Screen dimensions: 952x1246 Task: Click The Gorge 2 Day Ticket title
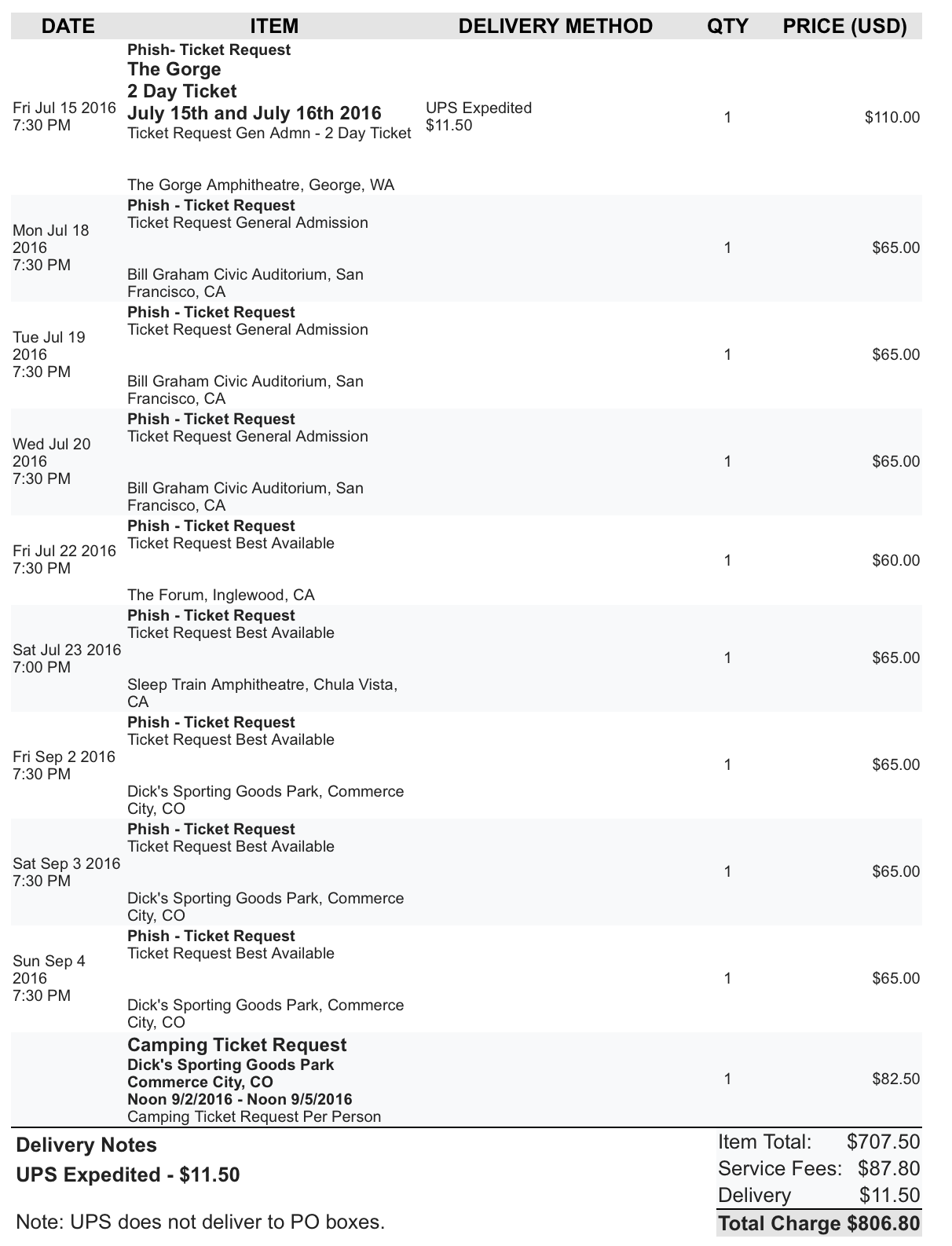pos(182,80)
